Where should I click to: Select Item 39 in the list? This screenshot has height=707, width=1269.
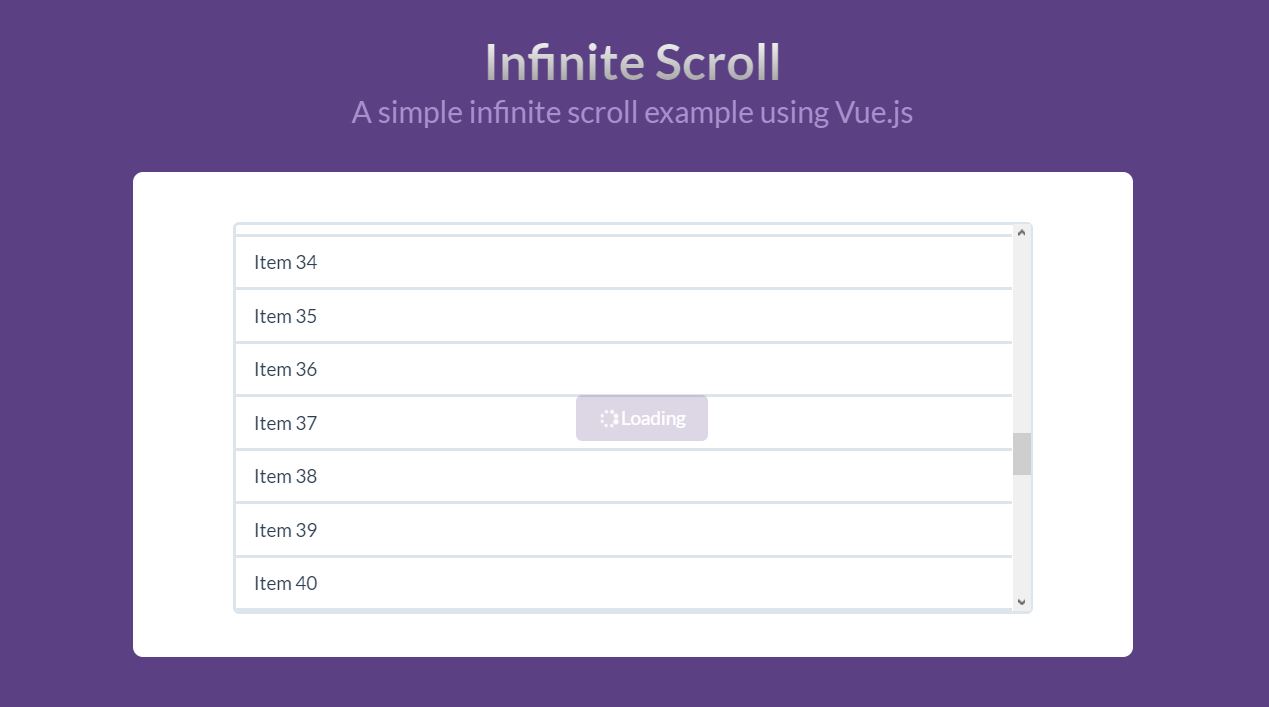click(285, 530)
